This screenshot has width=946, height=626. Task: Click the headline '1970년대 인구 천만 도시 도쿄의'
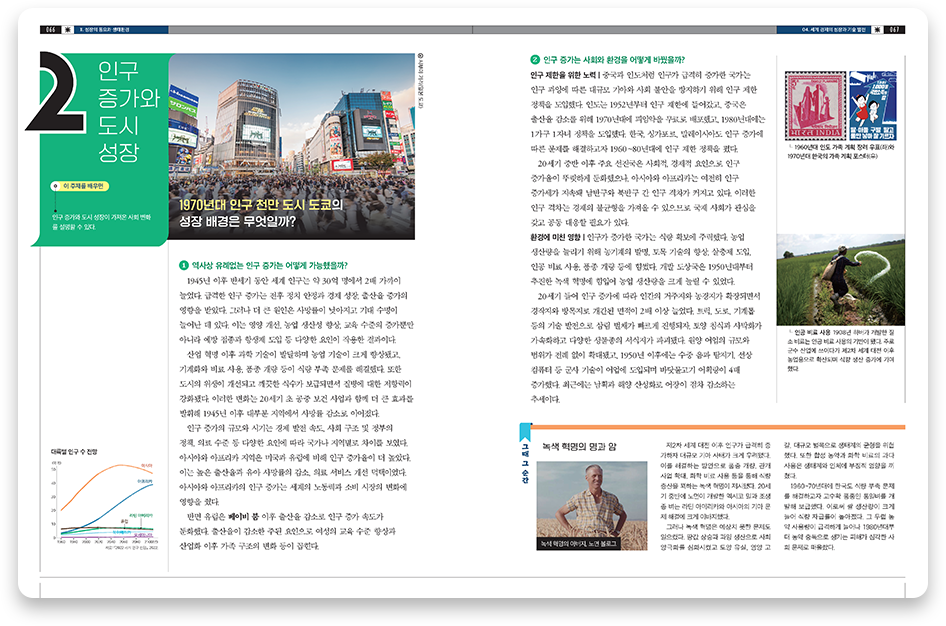click(x=261, y=205)
